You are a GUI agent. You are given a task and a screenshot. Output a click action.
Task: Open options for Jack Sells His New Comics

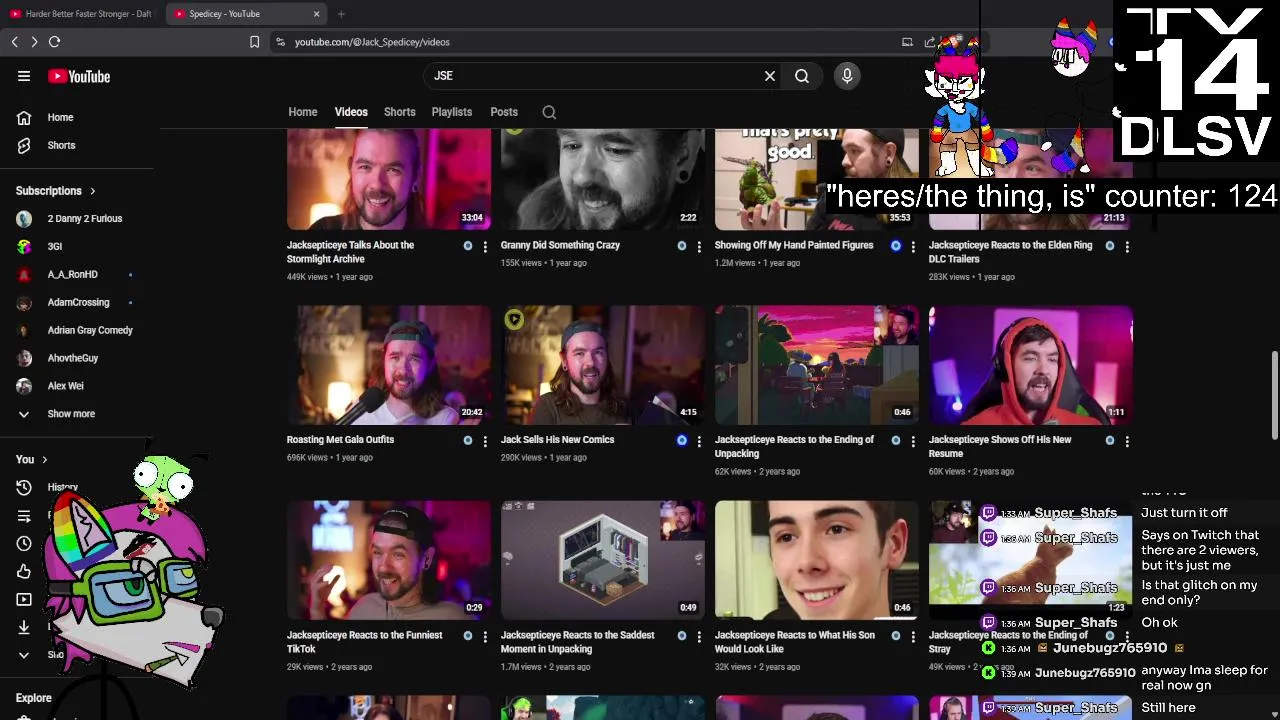click(699, 440)
